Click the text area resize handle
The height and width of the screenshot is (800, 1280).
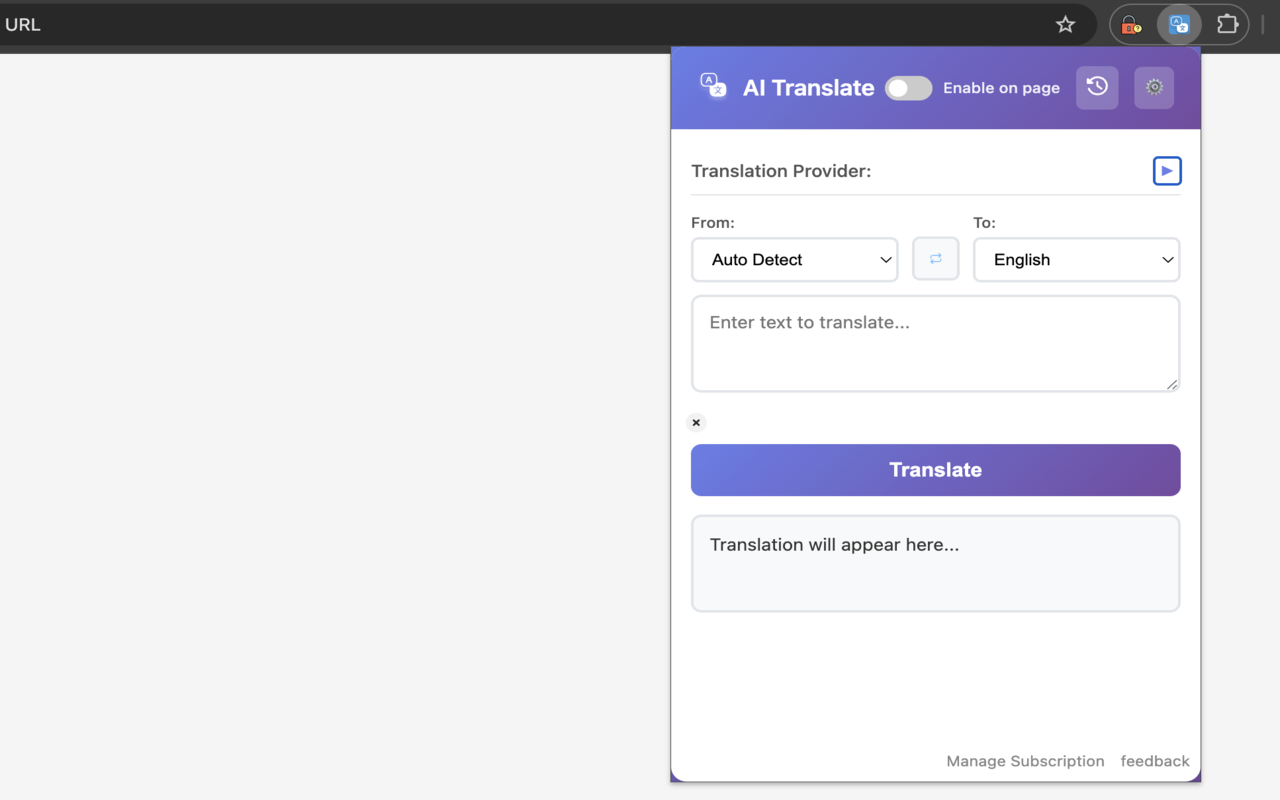[x=1172, y=384]
